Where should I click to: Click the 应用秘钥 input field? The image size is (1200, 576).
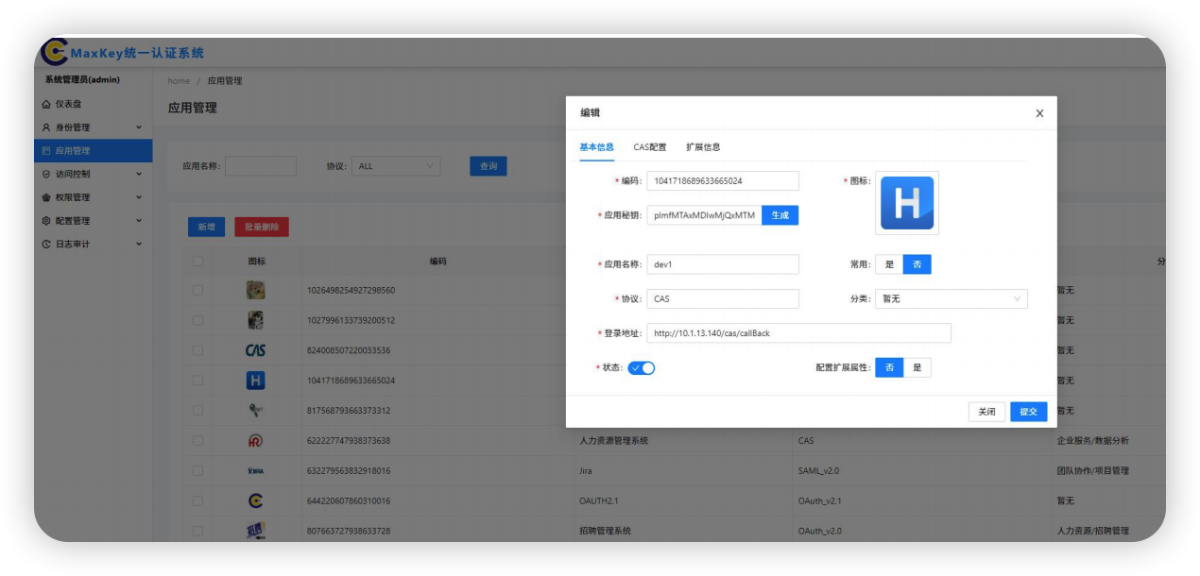coord(704,215)
